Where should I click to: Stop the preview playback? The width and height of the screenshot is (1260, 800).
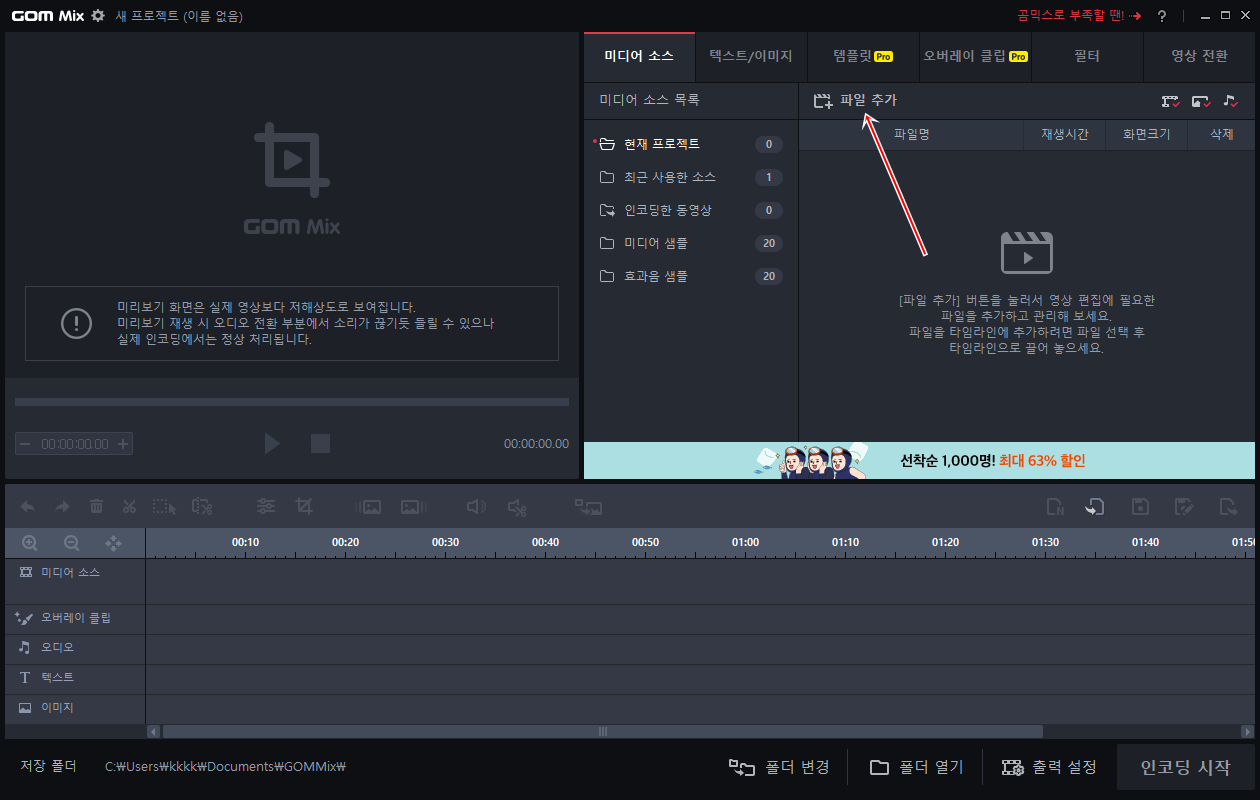coord(320,443)
